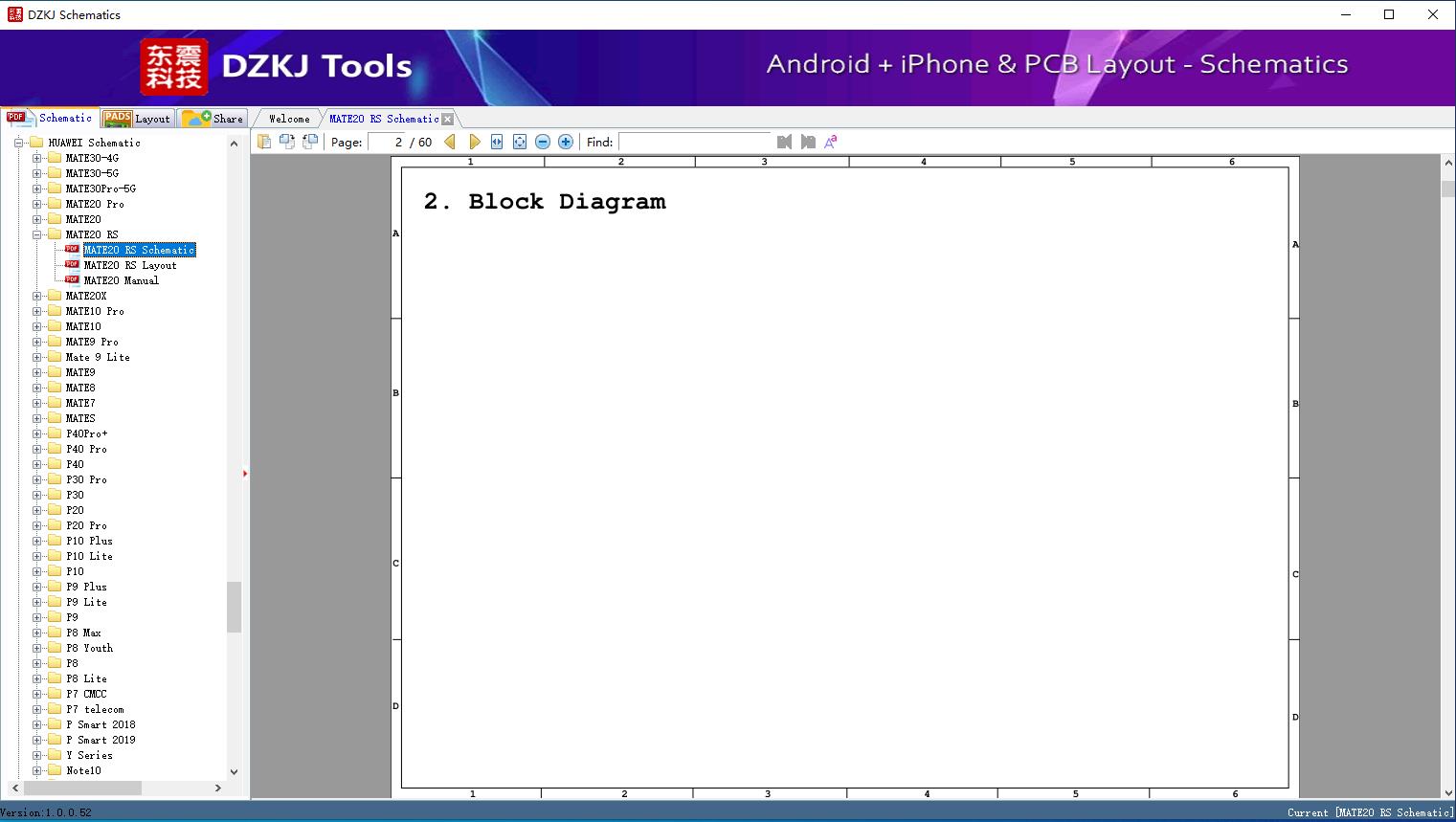Click the fit width icon
The width and height of the screenshot is (1456, 822).
click(x=497, y=142)
